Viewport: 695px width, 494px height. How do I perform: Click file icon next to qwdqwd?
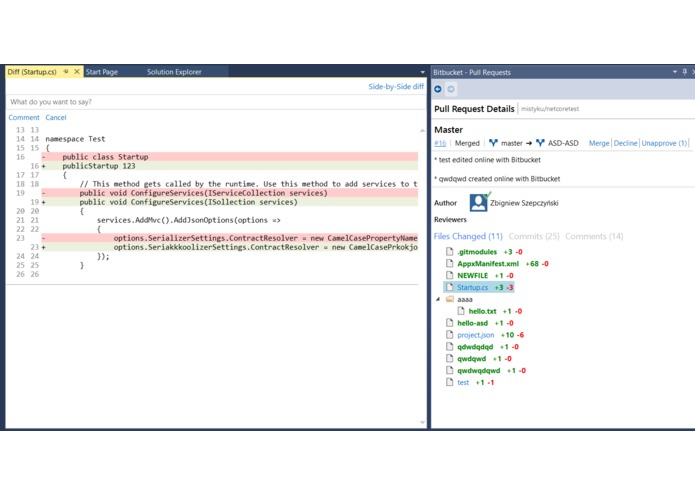click(449, 359)
